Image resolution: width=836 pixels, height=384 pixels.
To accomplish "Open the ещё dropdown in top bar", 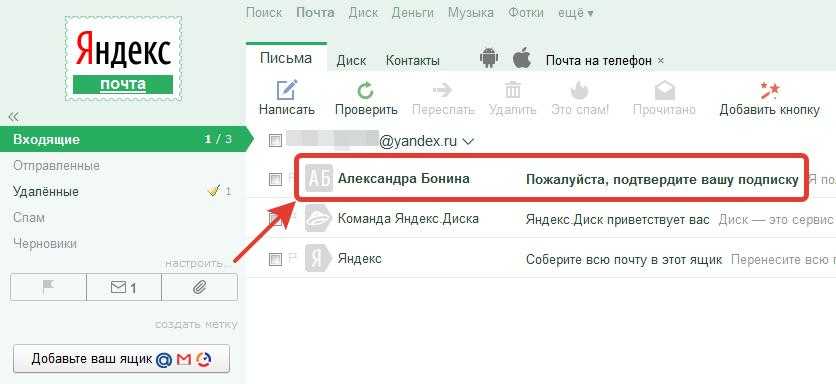I will [575, 13].
